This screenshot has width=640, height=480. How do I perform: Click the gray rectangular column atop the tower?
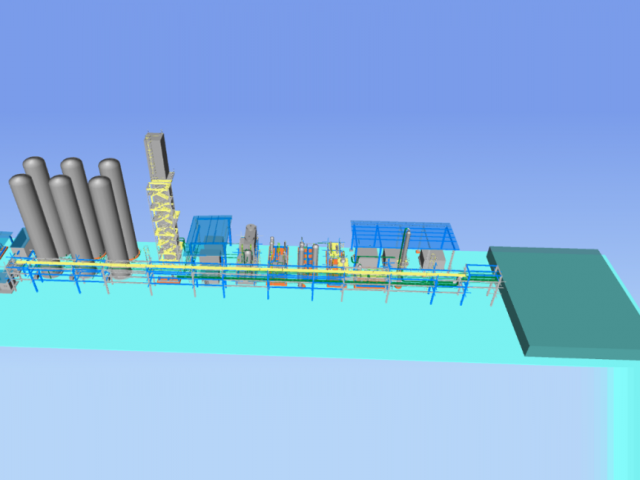coord(156,156)
